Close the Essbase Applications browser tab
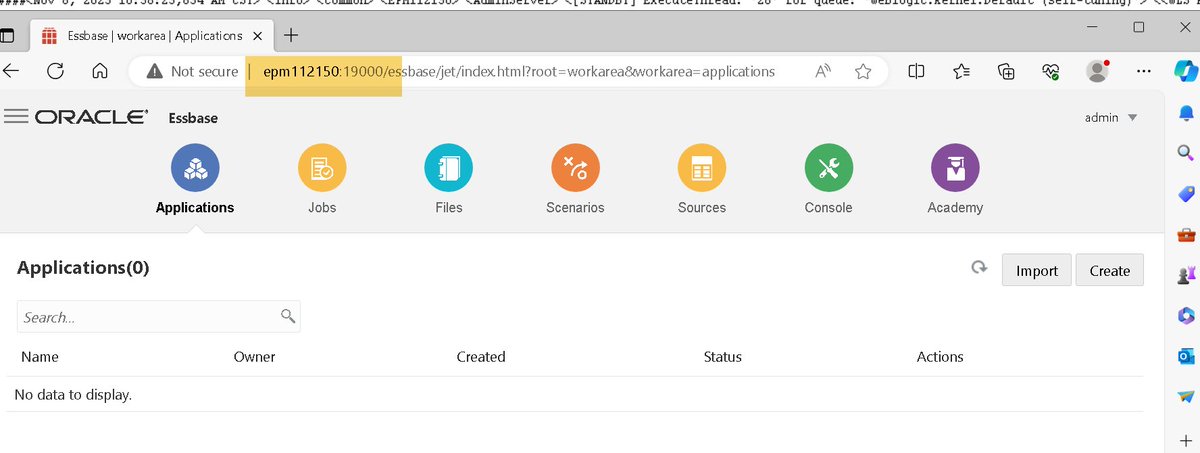The width and height of the screenshot is (1200, 453). click(258, 36)
